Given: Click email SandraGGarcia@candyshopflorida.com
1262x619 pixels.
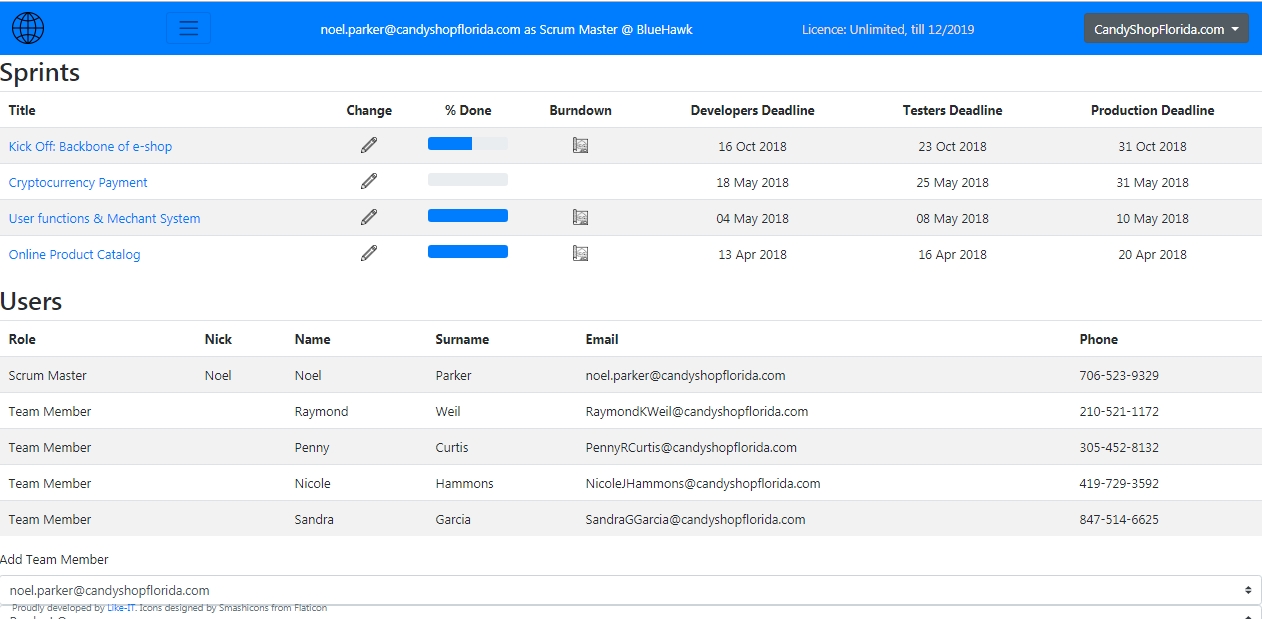Looking at the screenshot, I should click(695, 519).
